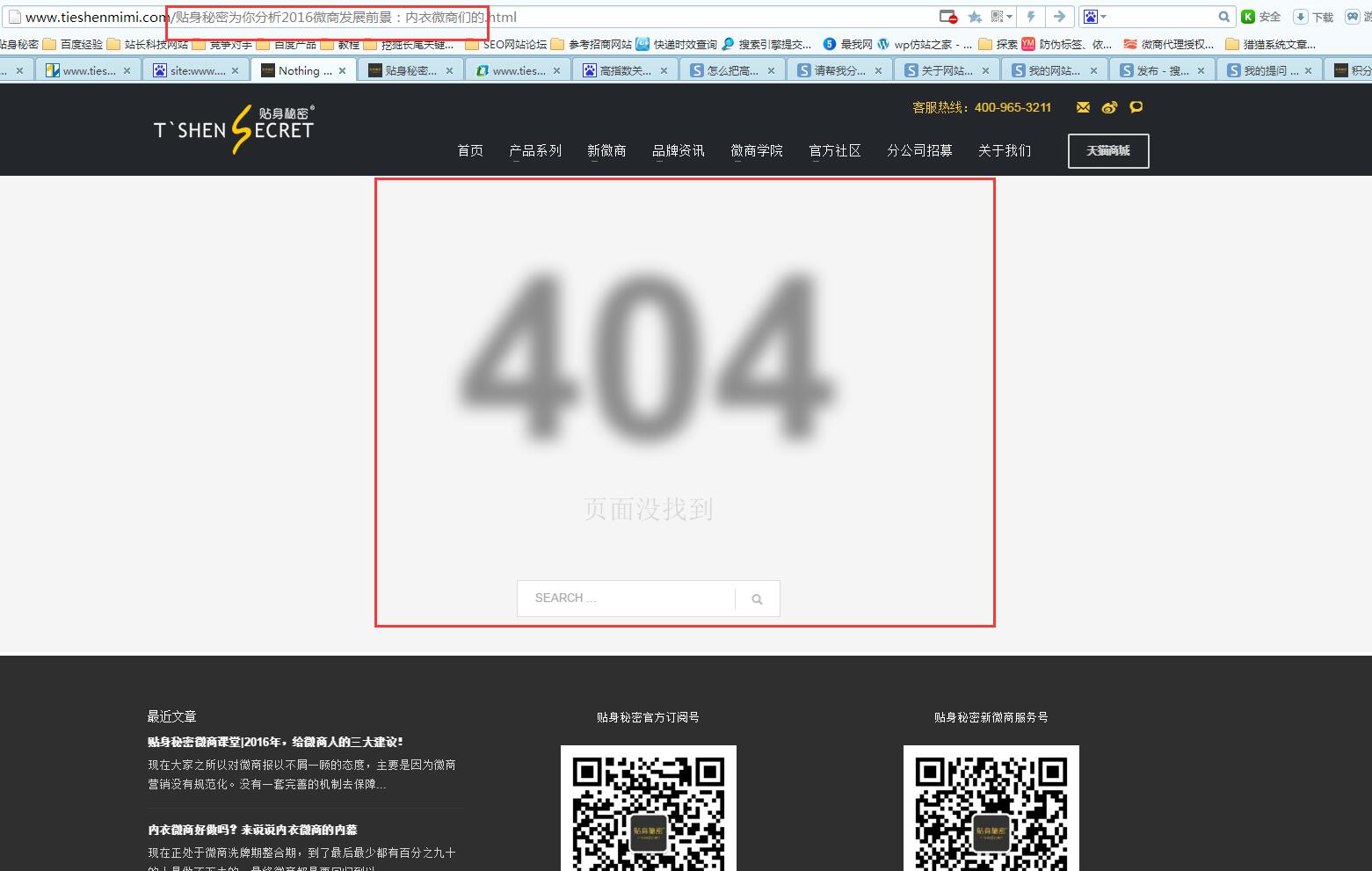Switch to the 'site:www...' browser tab

click(x=197, y=70)
